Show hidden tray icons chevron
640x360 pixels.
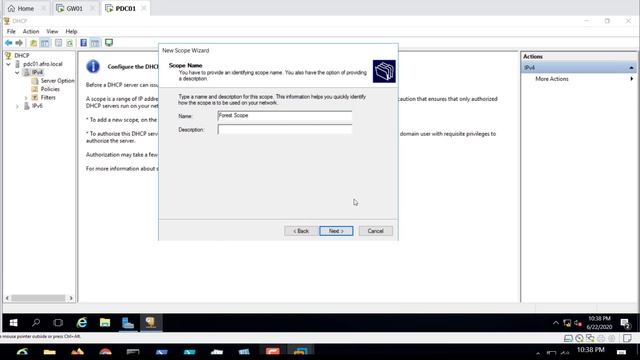point(556,323)
